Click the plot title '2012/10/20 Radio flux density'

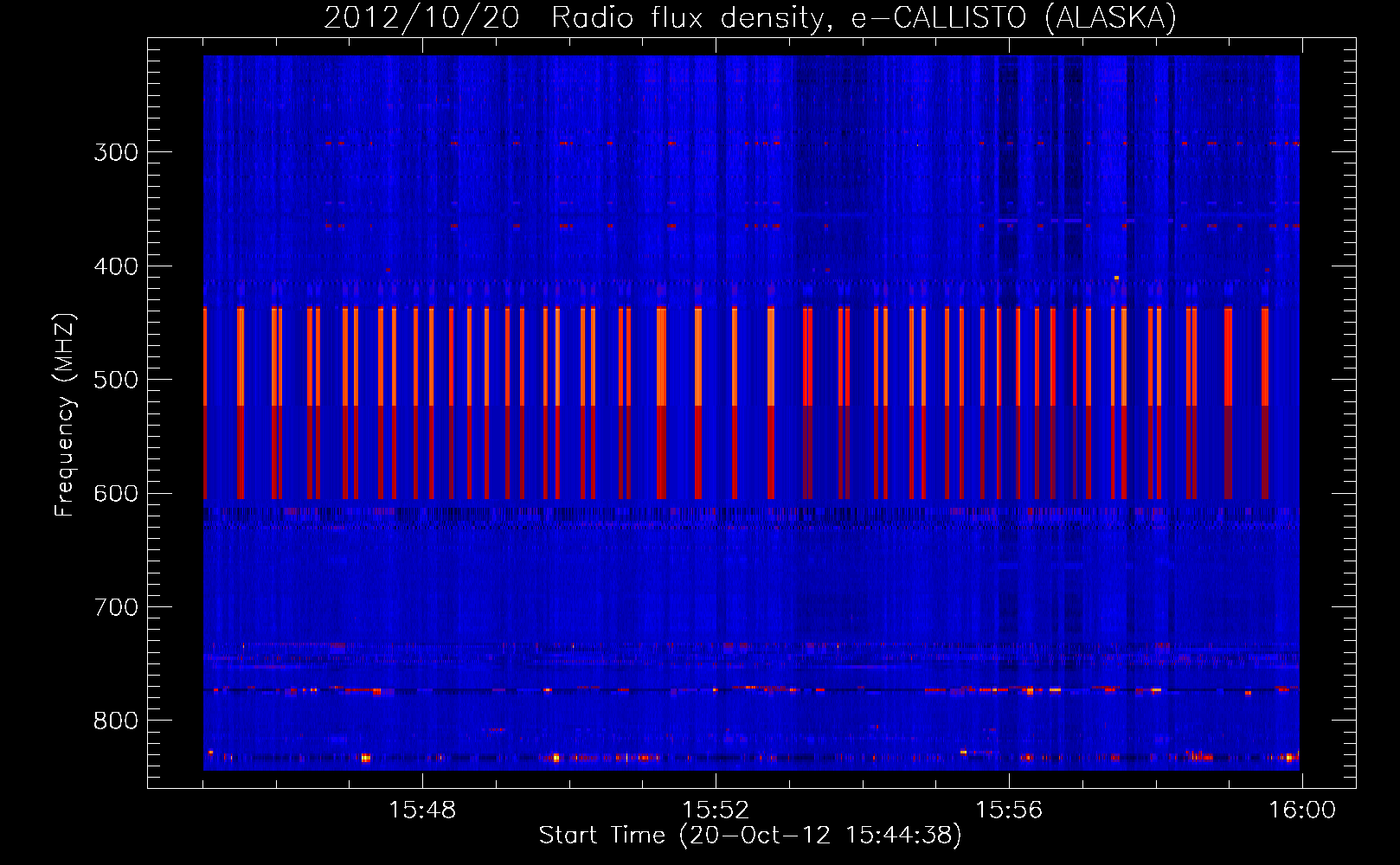pos(751,17)
